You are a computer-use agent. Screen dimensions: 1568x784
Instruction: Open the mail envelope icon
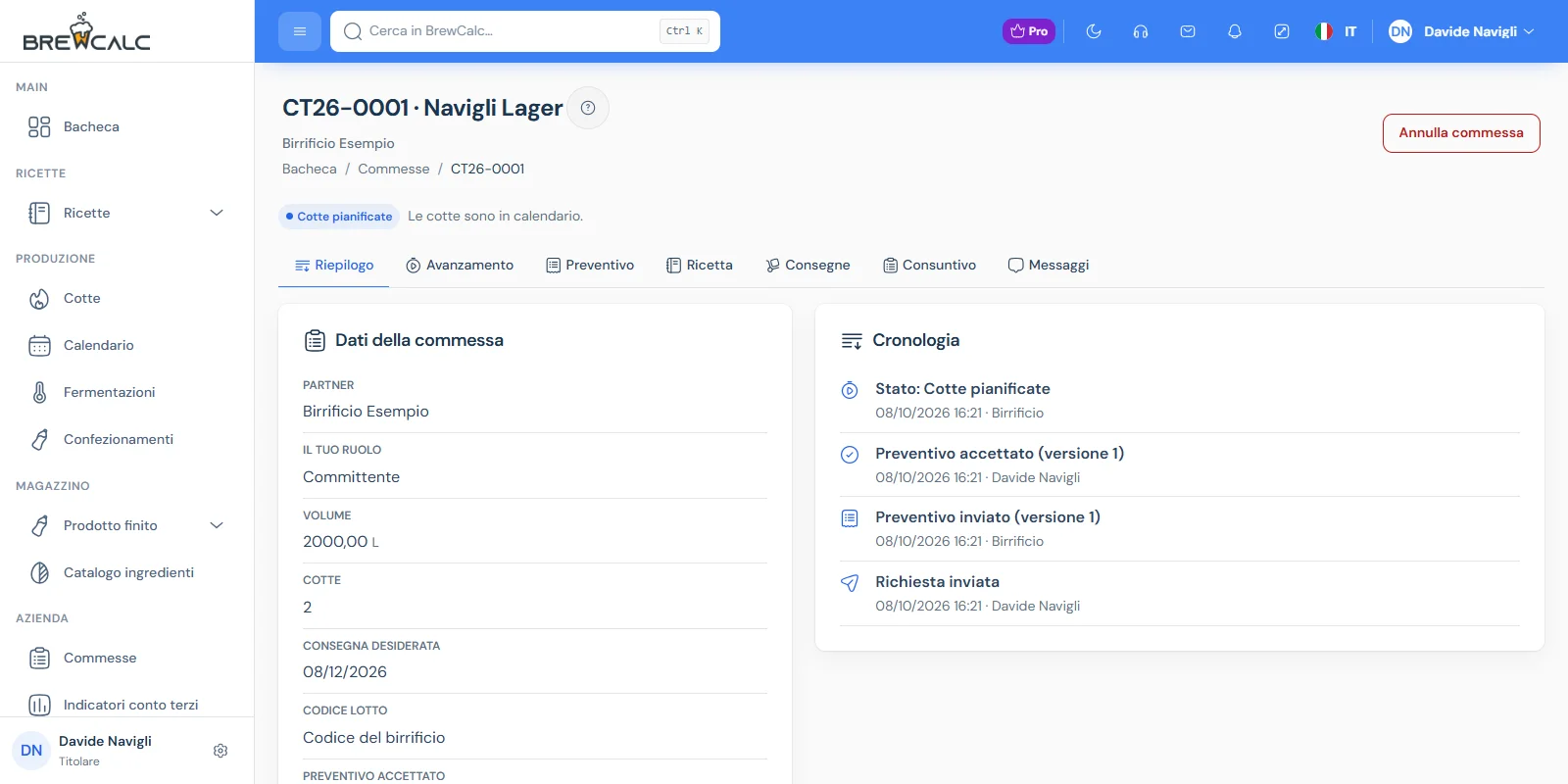click(x=1188, y=31)
